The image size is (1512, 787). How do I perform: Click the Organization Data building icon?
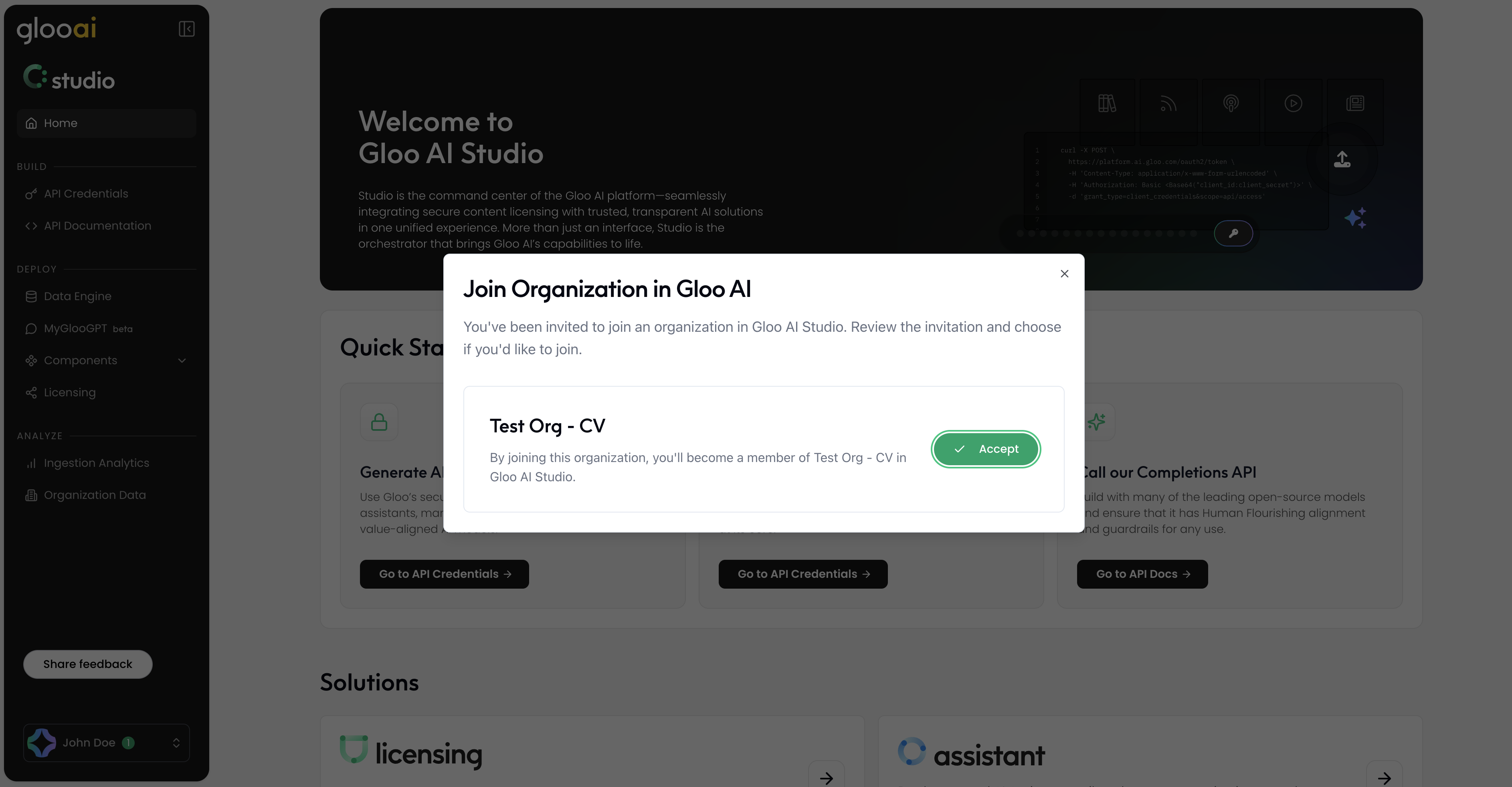(x=31, y=495)
